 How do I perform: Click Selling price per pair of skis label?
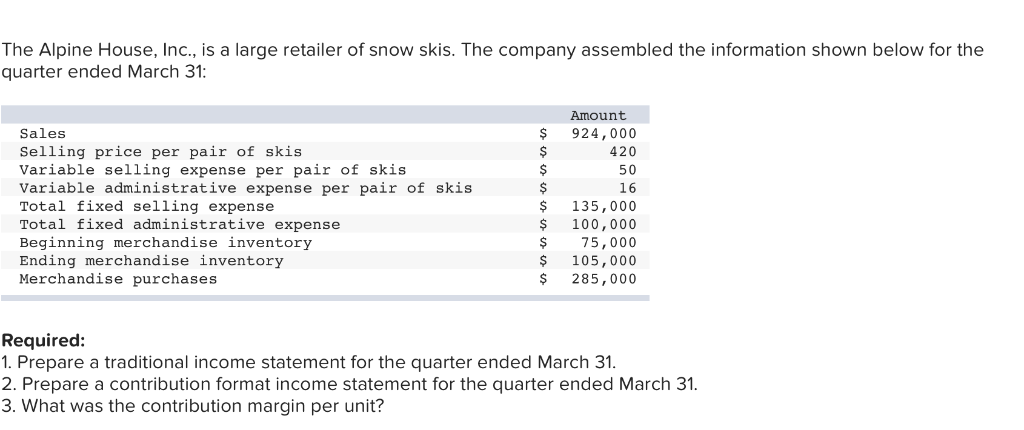pos(160,152)
